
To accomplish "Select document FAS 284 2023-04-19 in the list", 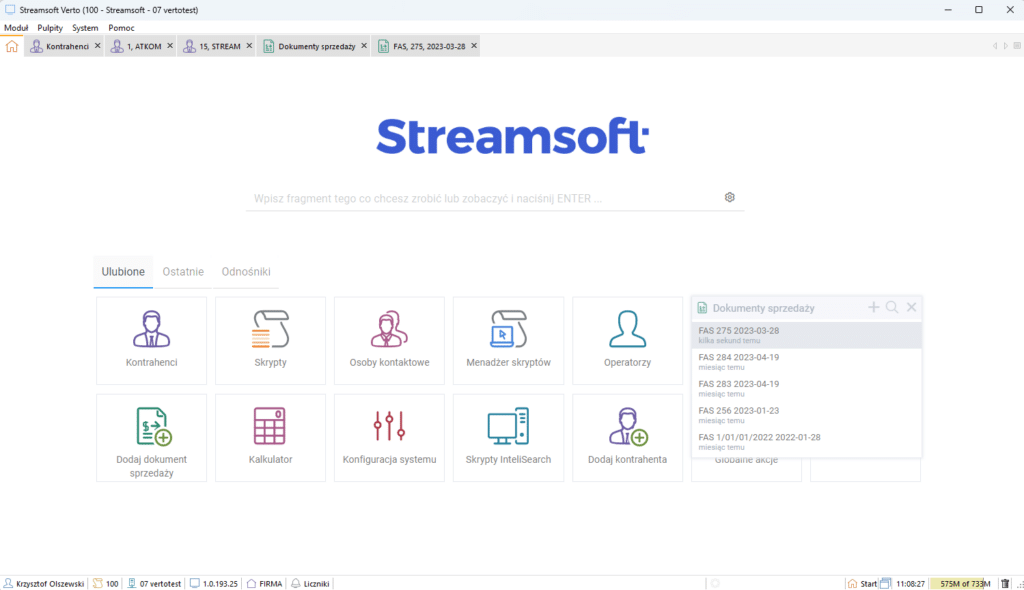I will point(780,360).
